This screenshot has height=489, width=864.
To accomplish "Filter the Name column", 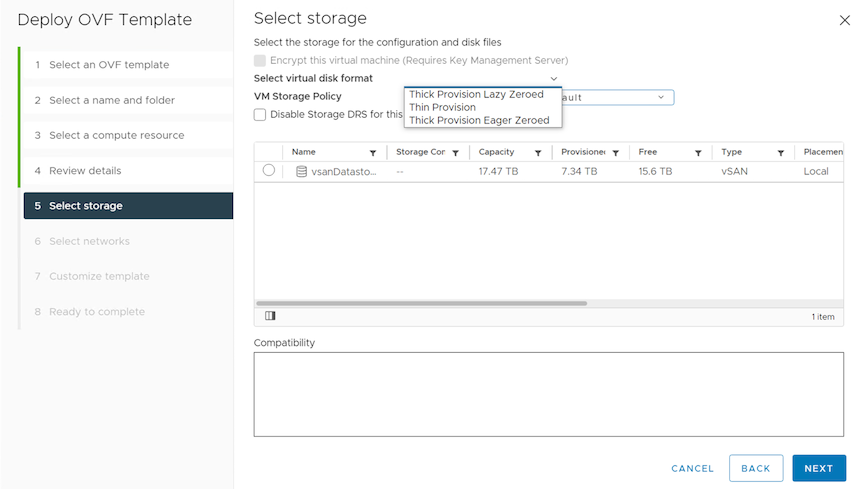I will click(x=373, y=153).
